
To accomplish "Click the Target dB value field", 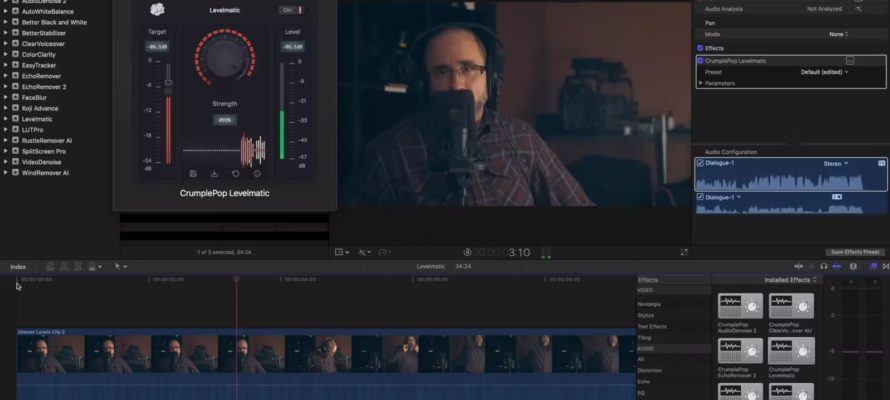I will [x=157, y=47].
